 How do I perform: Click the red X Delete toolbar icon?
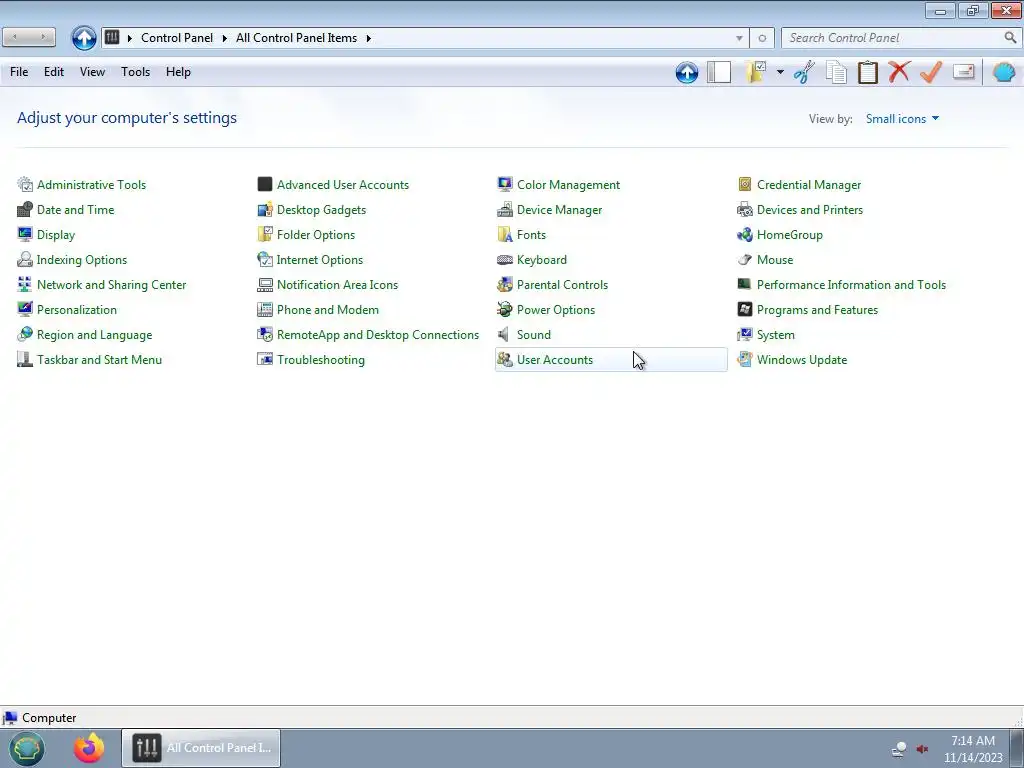(x=899, y=72)
